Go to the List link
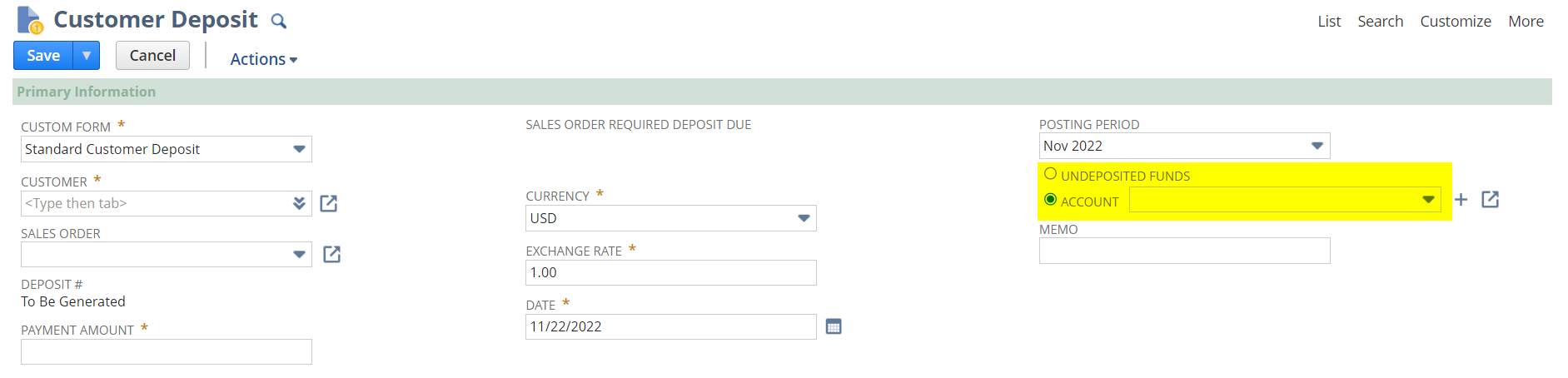This screenshot has height=378, width=1568. pos(1329,22)
